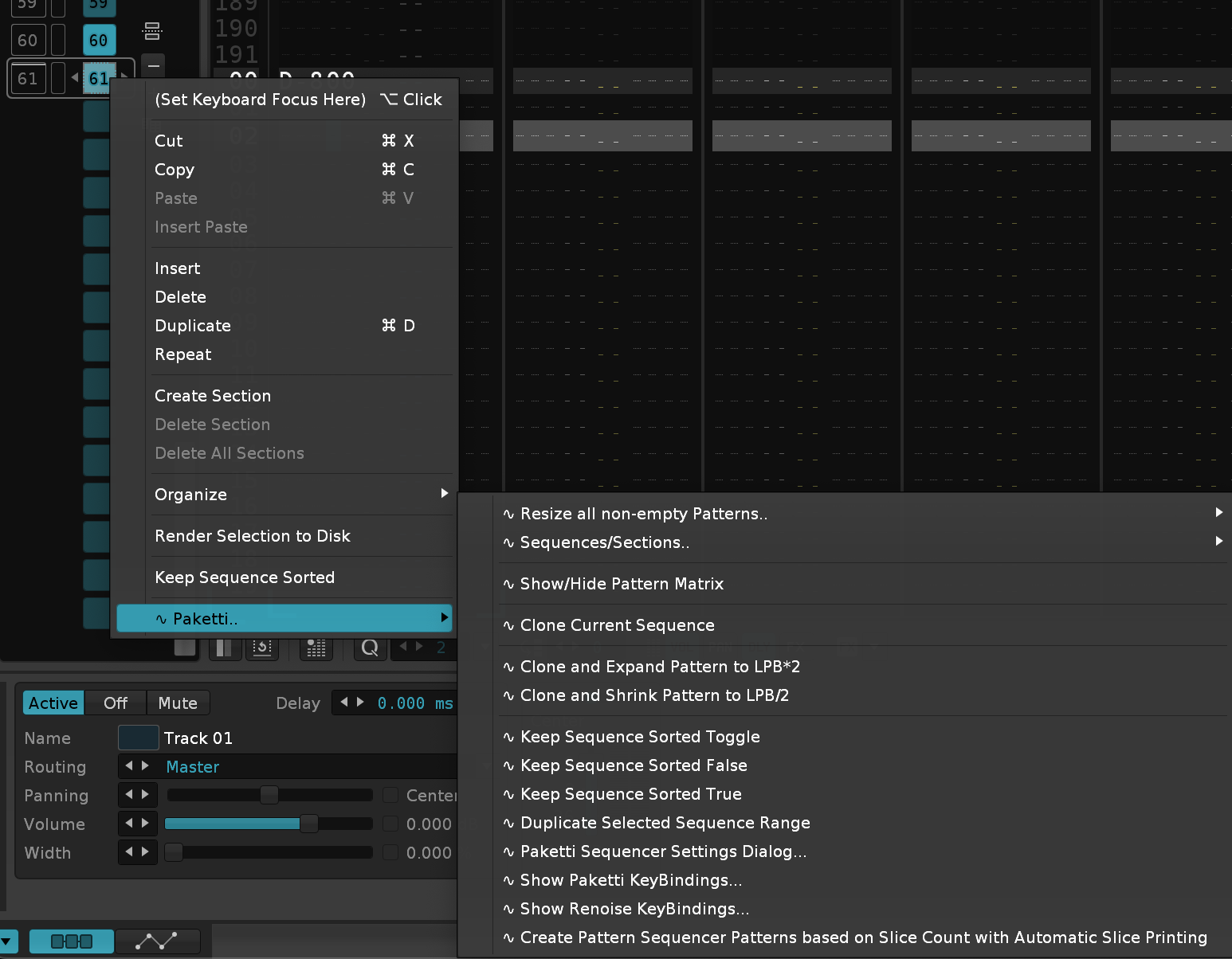Toggle the checkbox next to Width 0.000

click(390, 852)
